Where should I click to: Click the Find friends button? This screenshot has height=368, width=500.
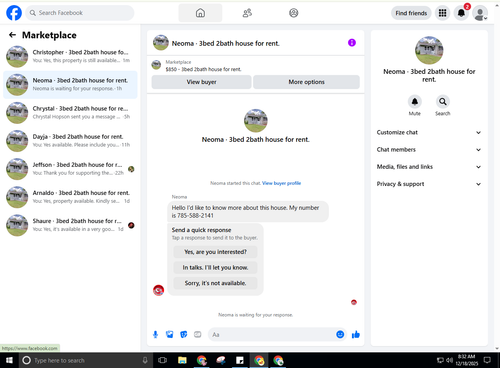tap(411, 13)
